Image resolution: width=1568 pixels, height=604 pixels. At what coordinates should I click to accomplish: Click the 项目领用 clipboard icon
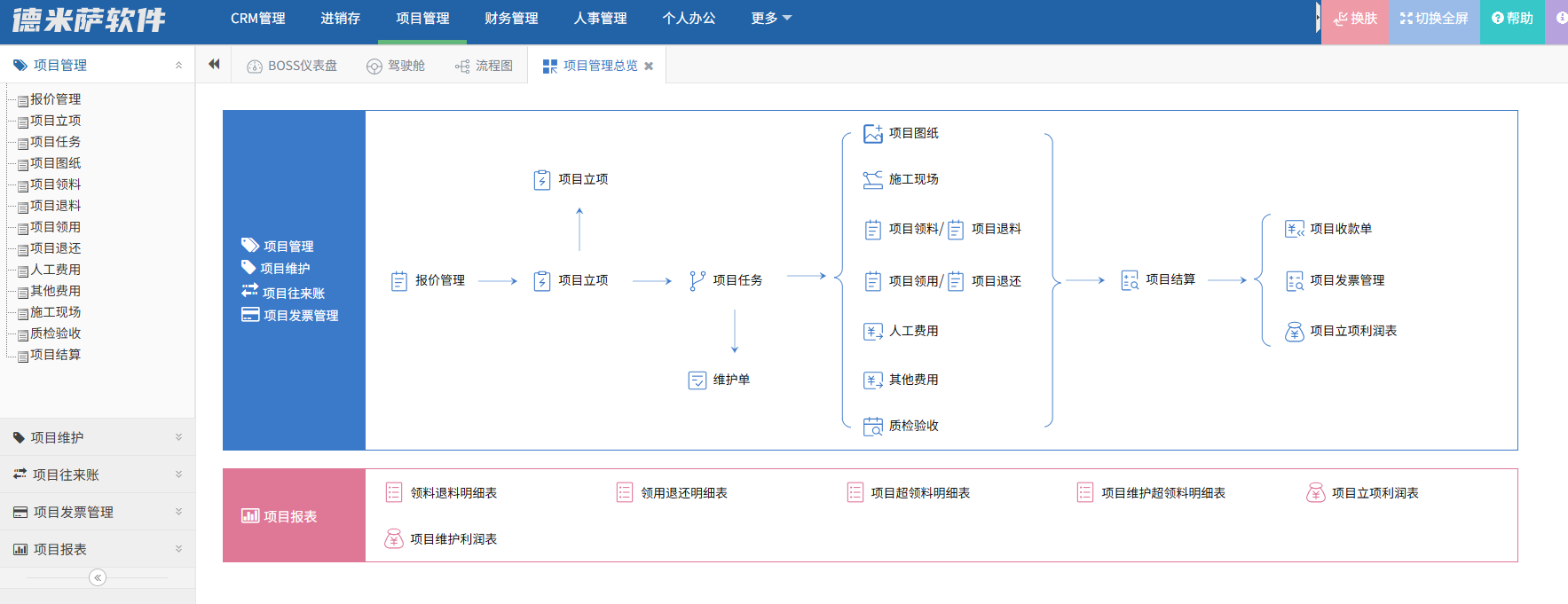pos(873,281)
